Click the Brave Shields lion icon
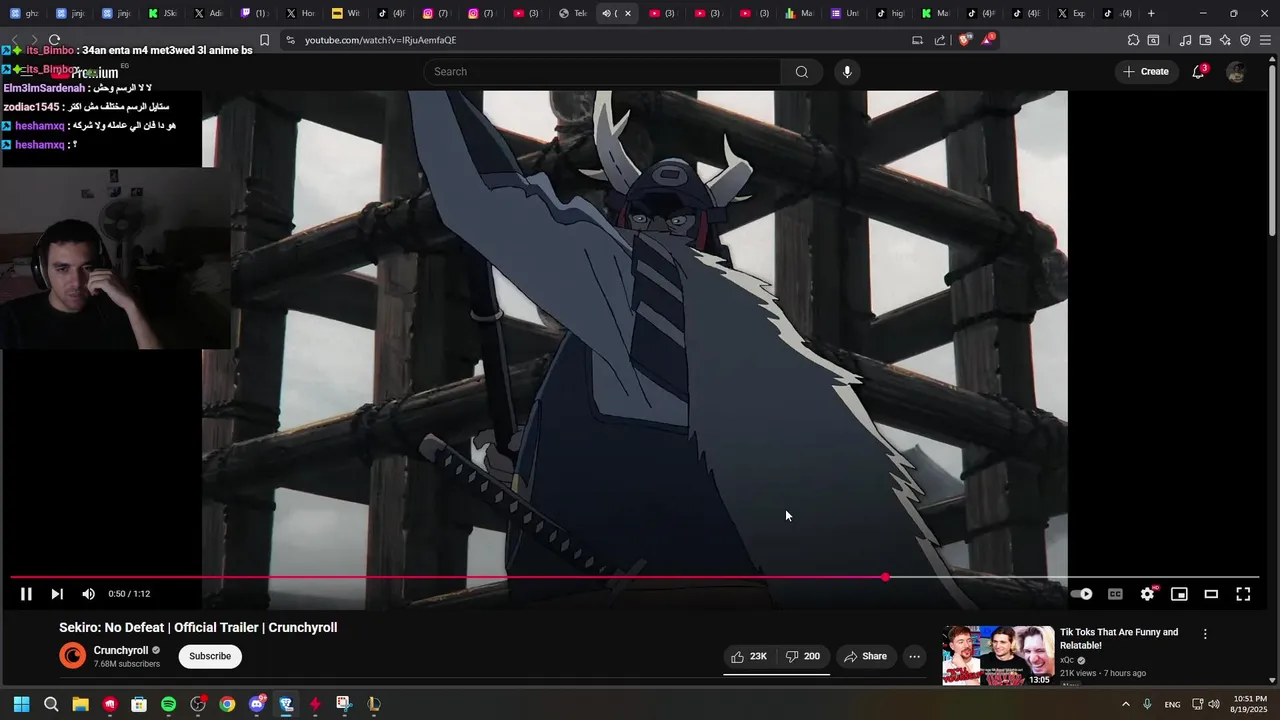This screenshot has width=1280, height=720. pos(964,40)
